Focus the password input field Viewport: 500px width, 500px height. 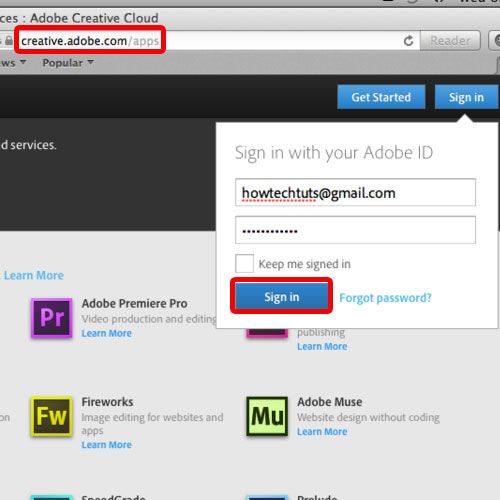[x=355, y=230]
